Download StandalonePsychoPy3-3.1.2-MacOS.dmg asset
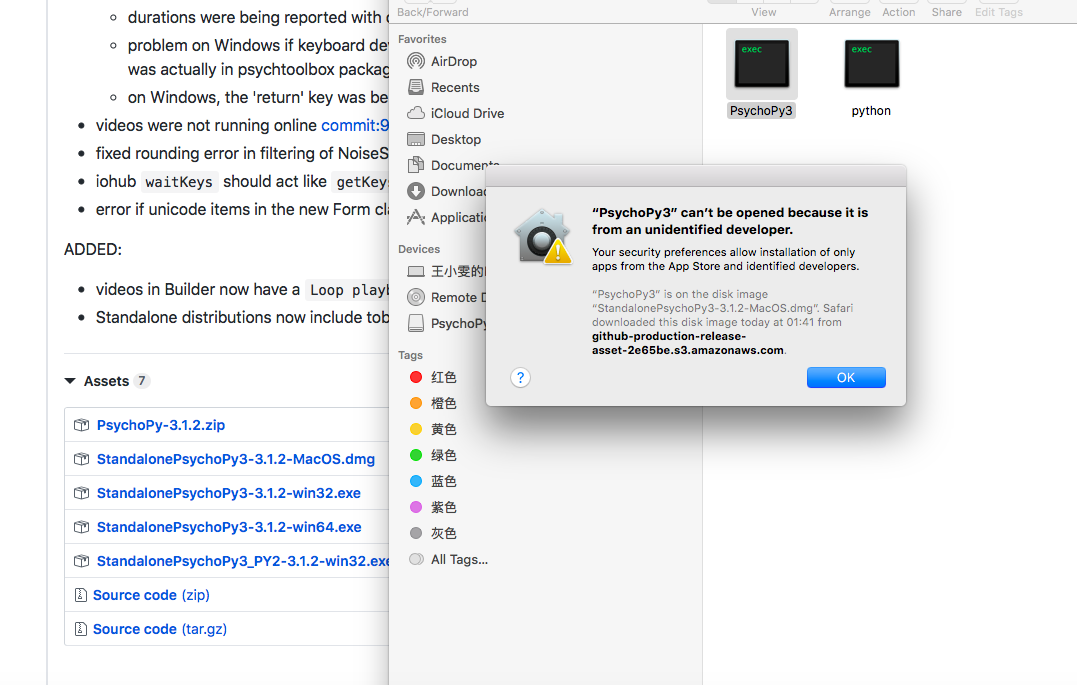Screen dimensions: 1077x685 tap(236, 459)
